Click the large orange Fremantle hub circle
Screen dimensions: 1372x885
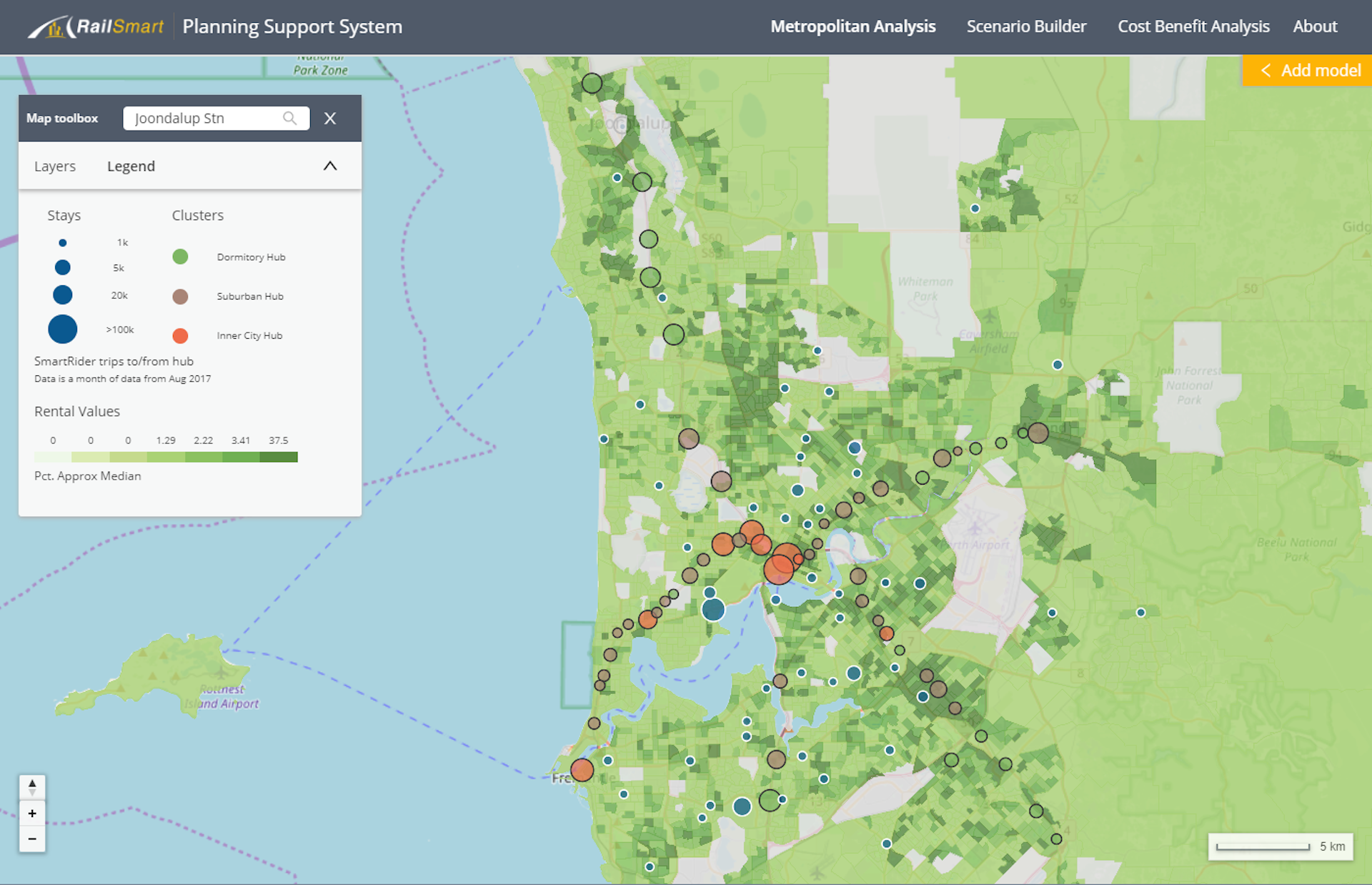pos(582,770)
